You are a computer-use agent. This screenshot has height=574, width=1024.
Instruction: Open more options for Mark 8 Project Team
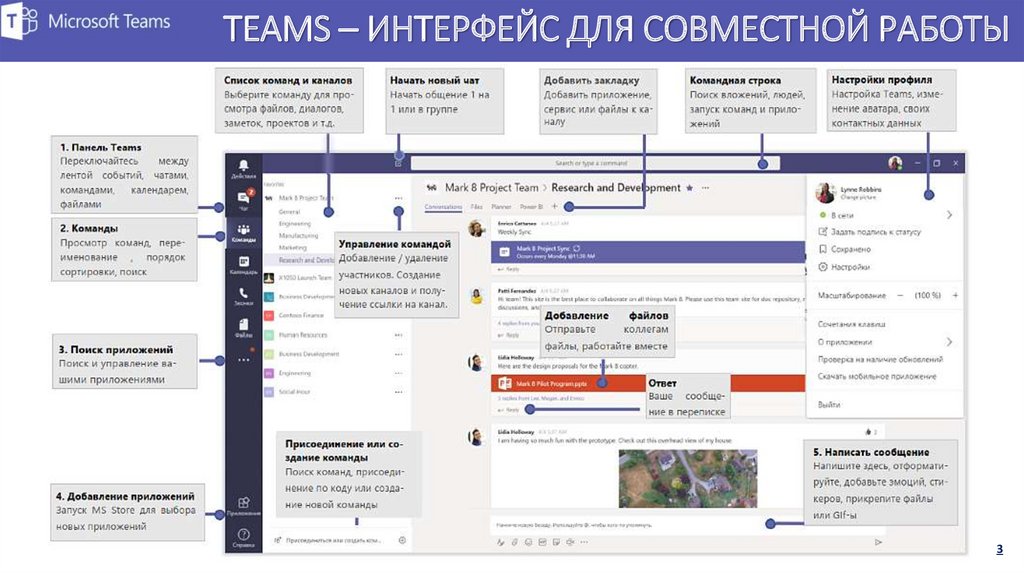click(x=398, y=198)
